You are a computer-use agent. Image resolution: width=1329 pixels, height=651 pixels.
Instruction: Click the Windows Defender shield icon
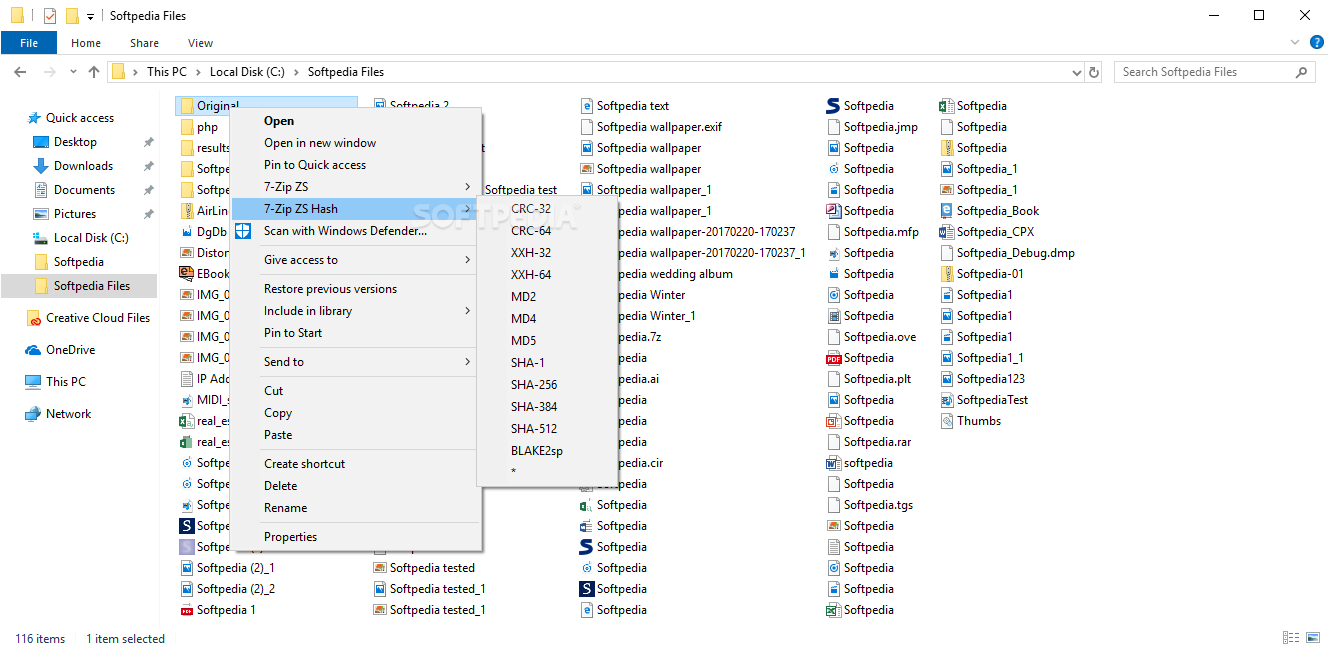pyautogui.click(x=243, y=231)
